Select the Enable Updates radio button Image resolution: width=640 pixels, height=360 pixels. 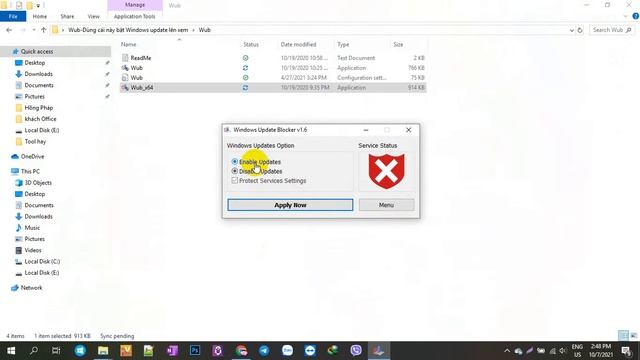(x=235, y=162)
